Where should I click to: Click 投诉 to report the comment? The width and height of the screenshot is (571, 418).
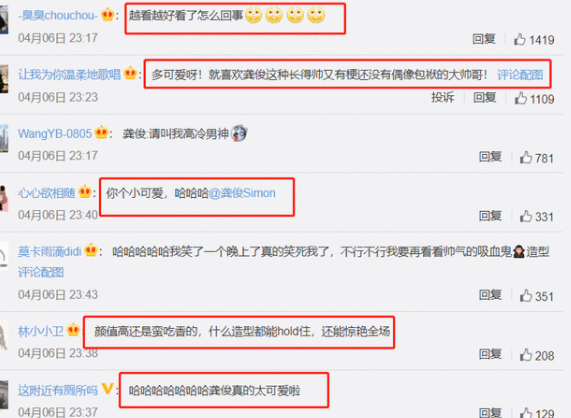(443, 97)
